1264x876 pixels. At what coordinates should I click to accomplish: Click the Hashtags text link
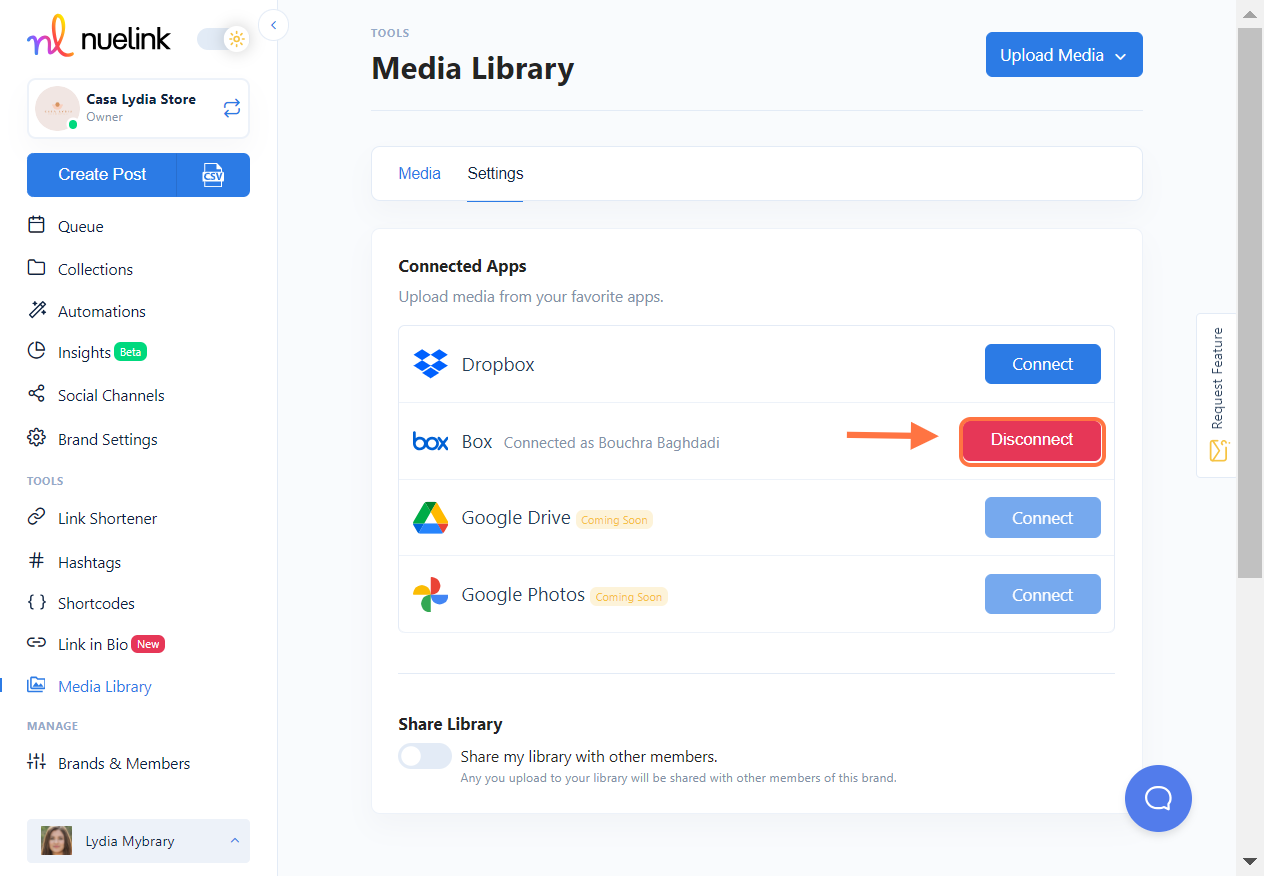(89, 563)
